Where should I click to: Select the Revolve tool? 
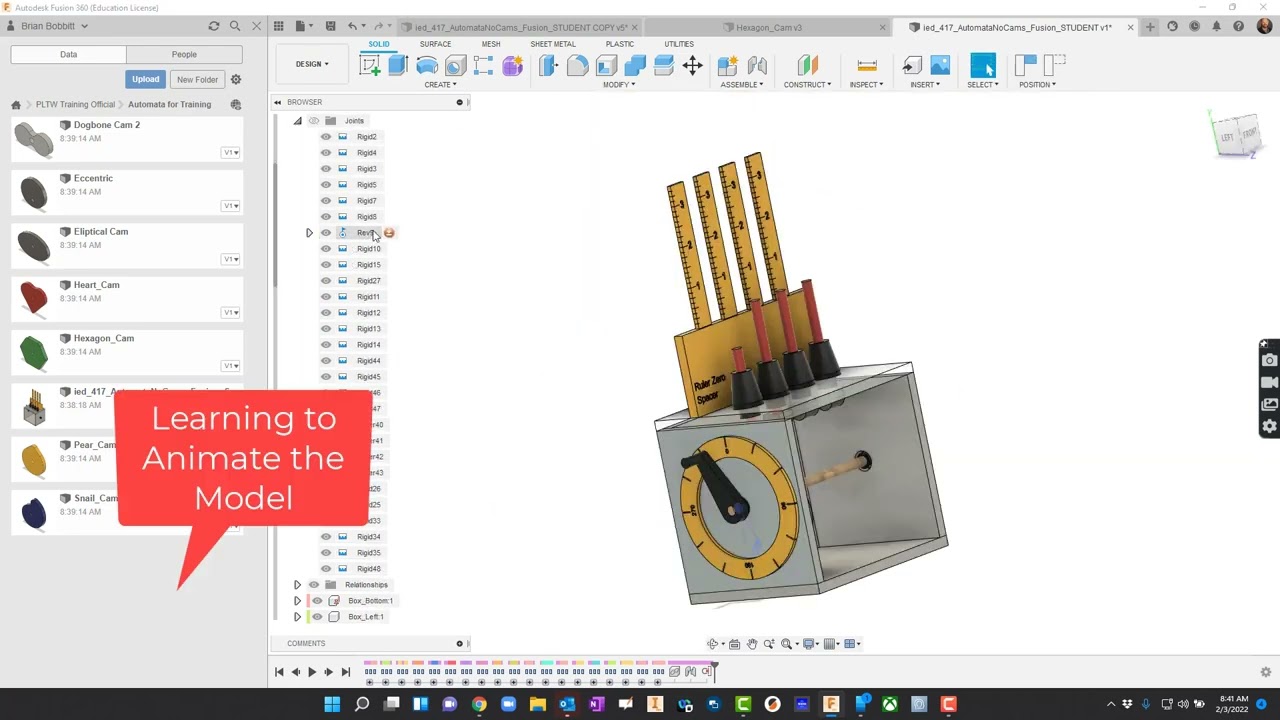pyautogui.click(x=427, y=66)
